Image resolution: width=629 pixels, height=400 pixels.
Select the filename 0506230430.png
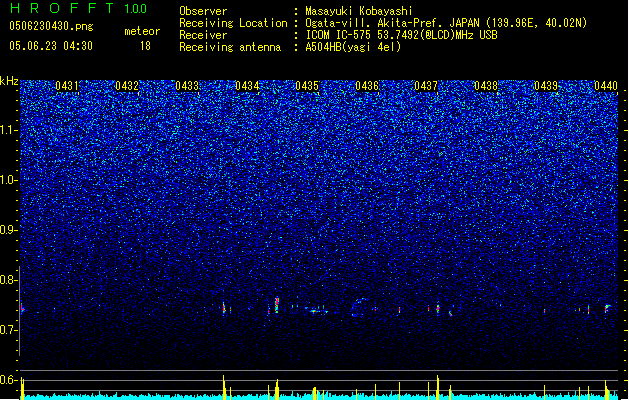(x=51, y=27)
